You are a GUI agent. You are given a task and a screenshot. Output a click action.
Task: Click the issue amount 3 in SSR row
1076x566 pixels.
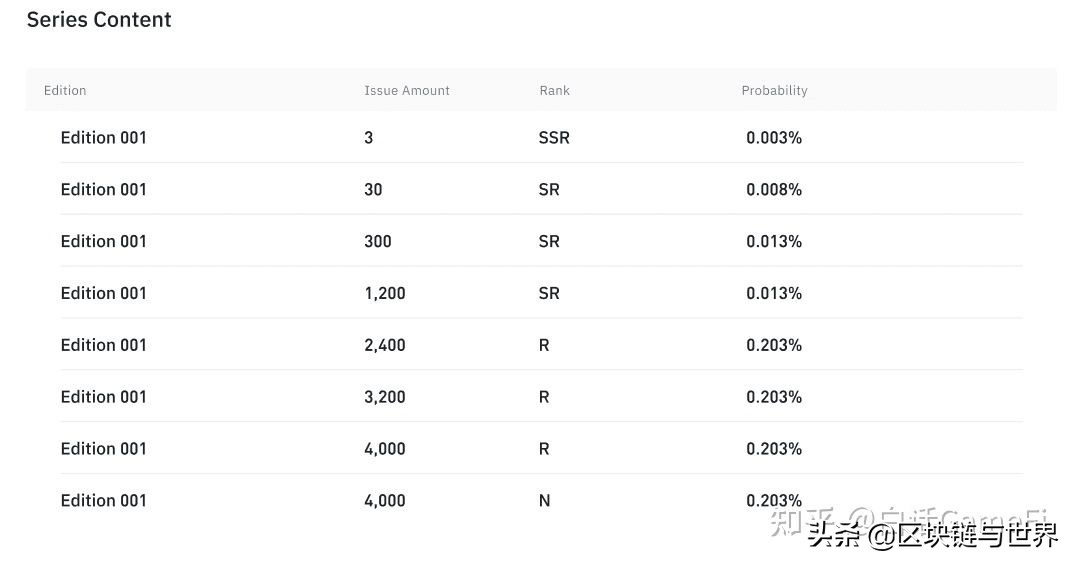[369, 138]
